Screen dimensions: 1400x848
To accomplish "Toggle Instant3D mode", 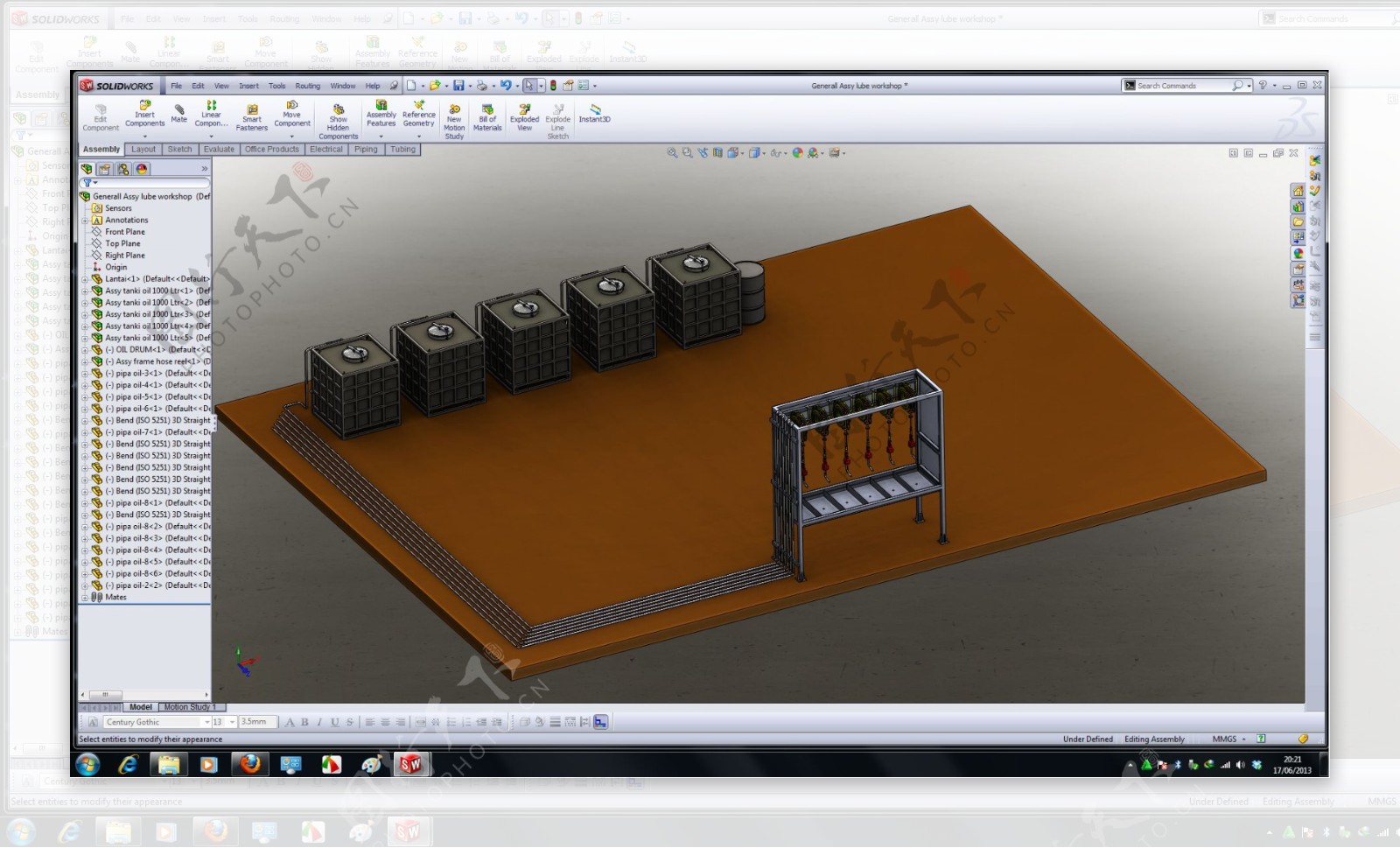I will [x=595, y=114].
